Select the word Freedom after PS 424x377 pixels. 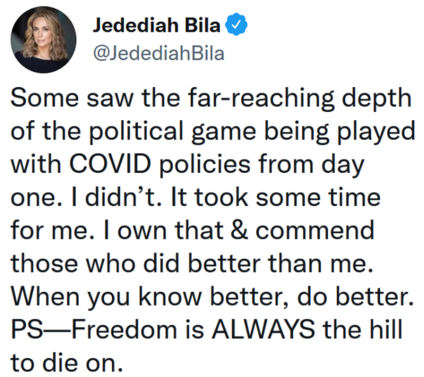click(x=124, y=329)
